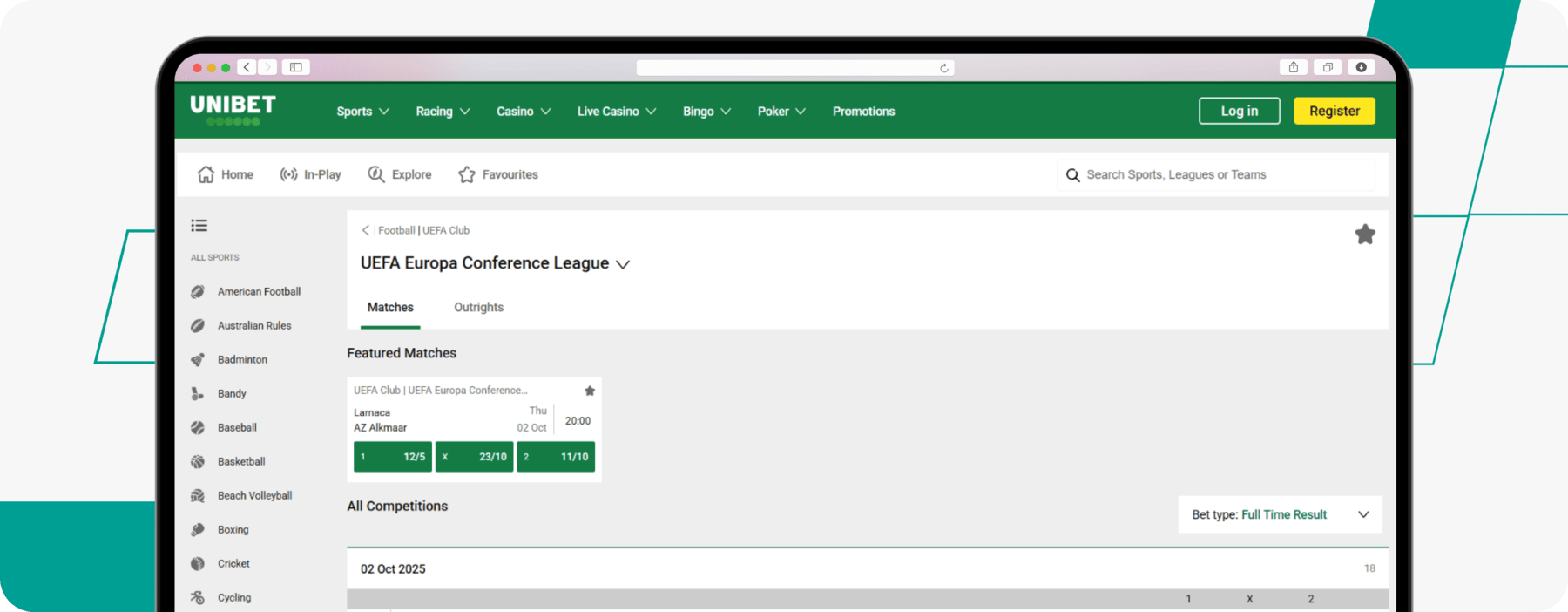Click the search magnifier icon
The height and width of the screenshot is (612, 1568).
[1072, 175]
